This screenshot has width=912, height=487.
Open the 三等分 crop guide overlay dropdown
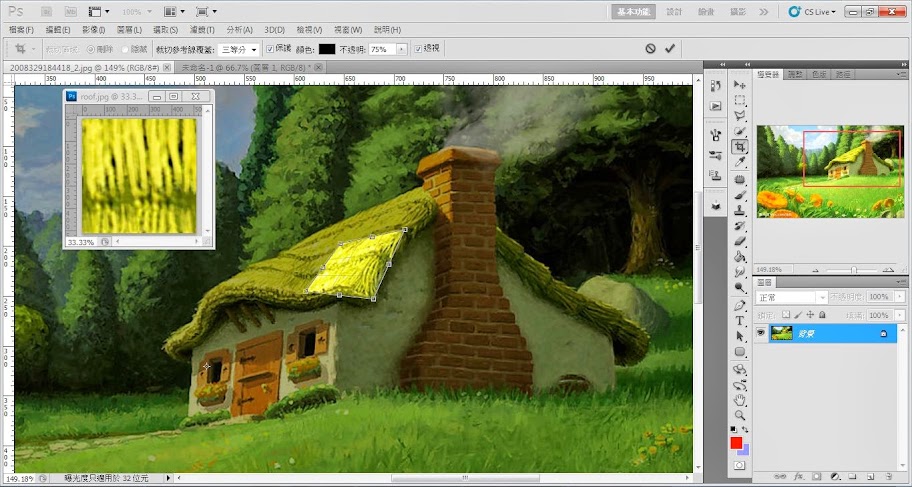click(x=238, y=49)
